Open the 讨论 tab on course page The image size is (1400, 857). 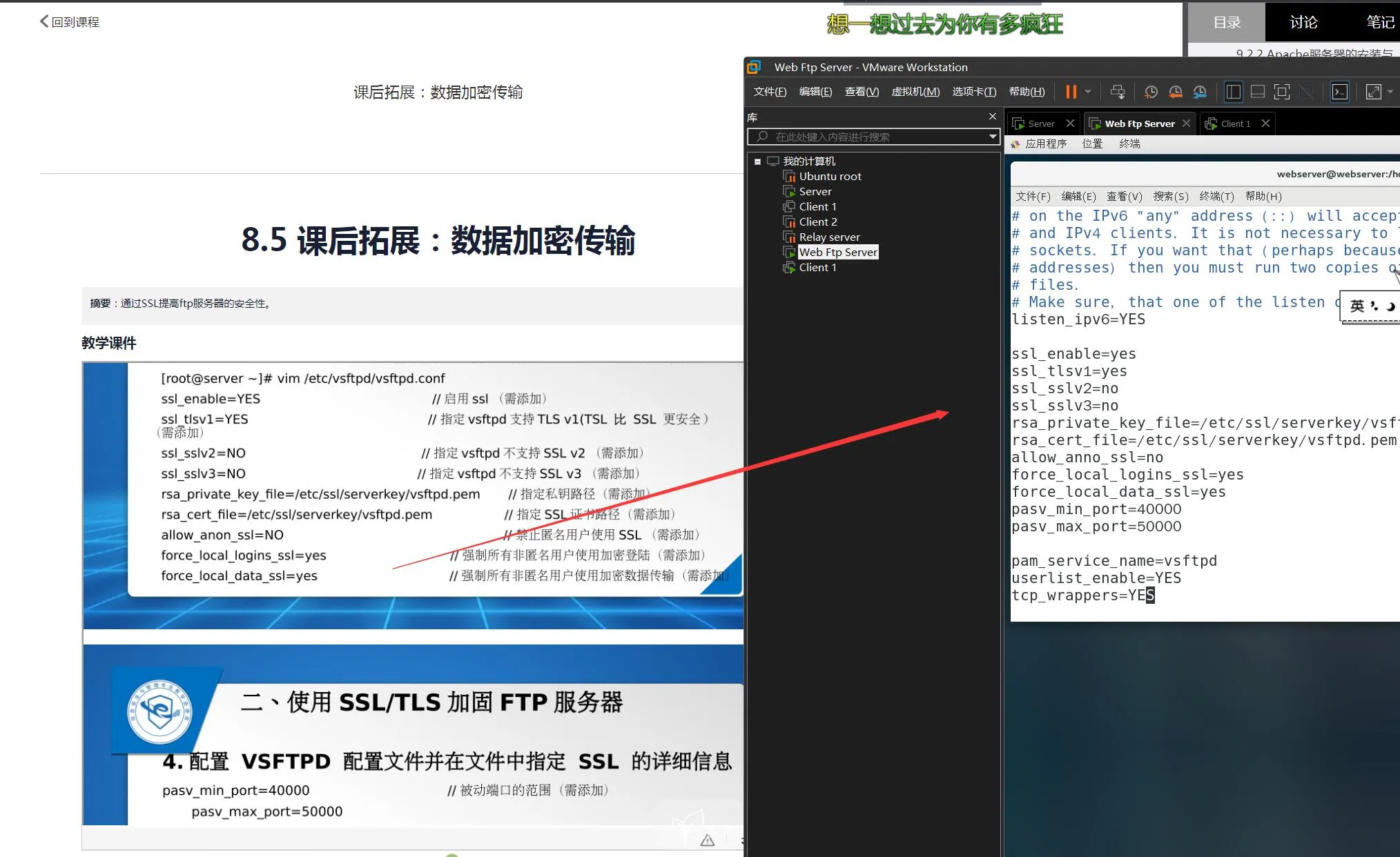tap(1303, 22)
